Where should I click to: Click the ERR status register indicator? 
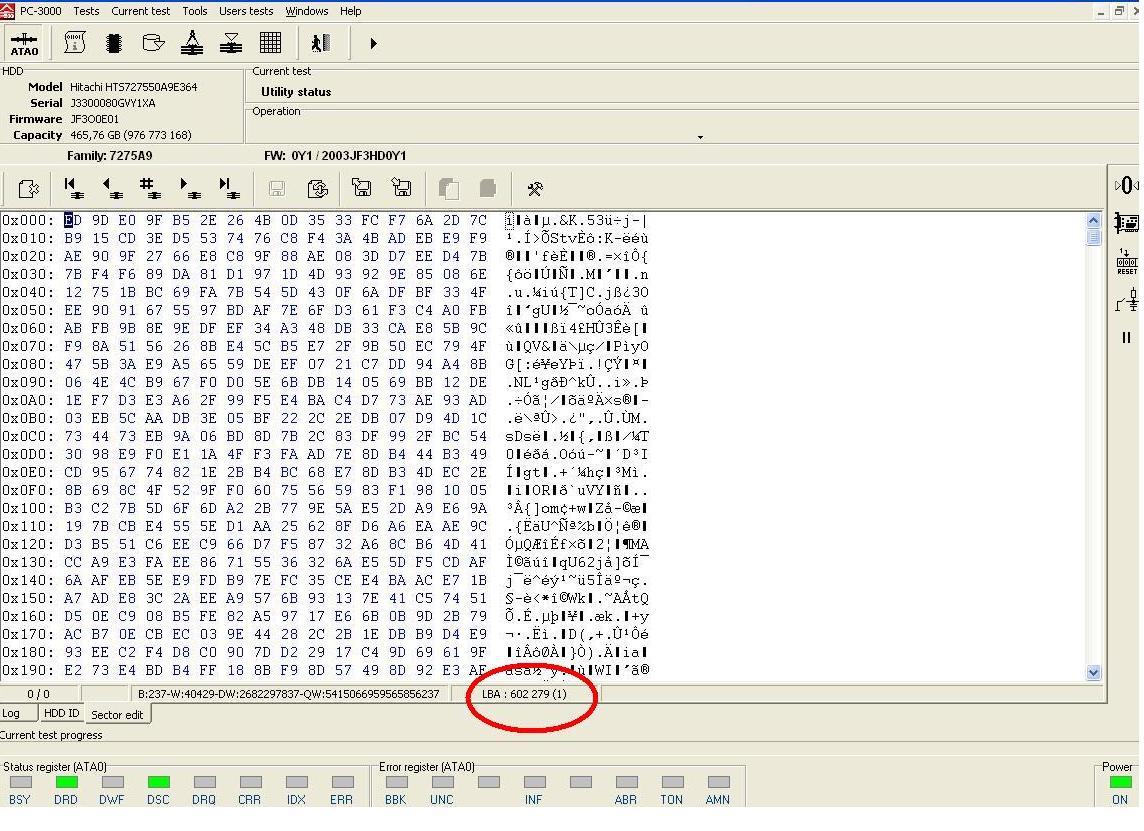(x=342, y=782)
